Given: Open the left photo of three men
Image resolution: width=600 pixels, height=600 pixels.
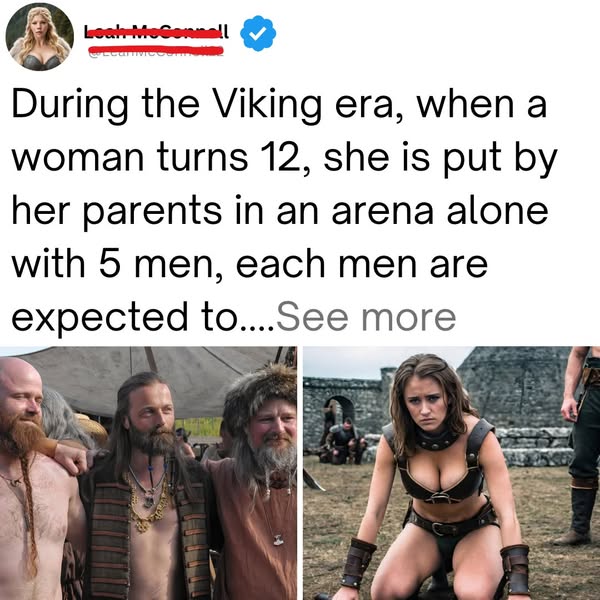Looking at the screenshot, I should (148, 473).
